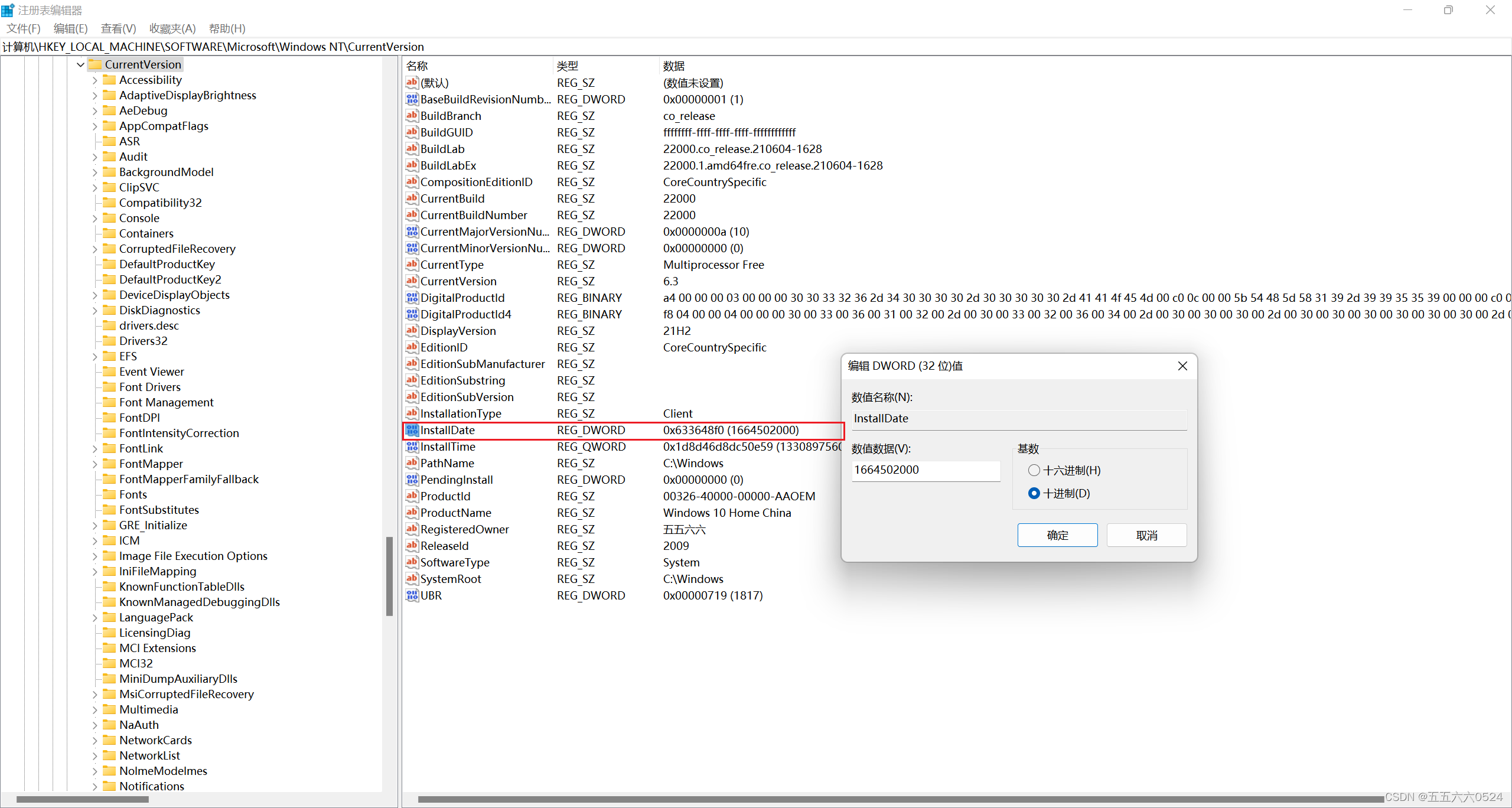Screen dimensions: 1512x808
Task: Click the BuildLabEx string value icon
Action: click(x=412, y=165)
